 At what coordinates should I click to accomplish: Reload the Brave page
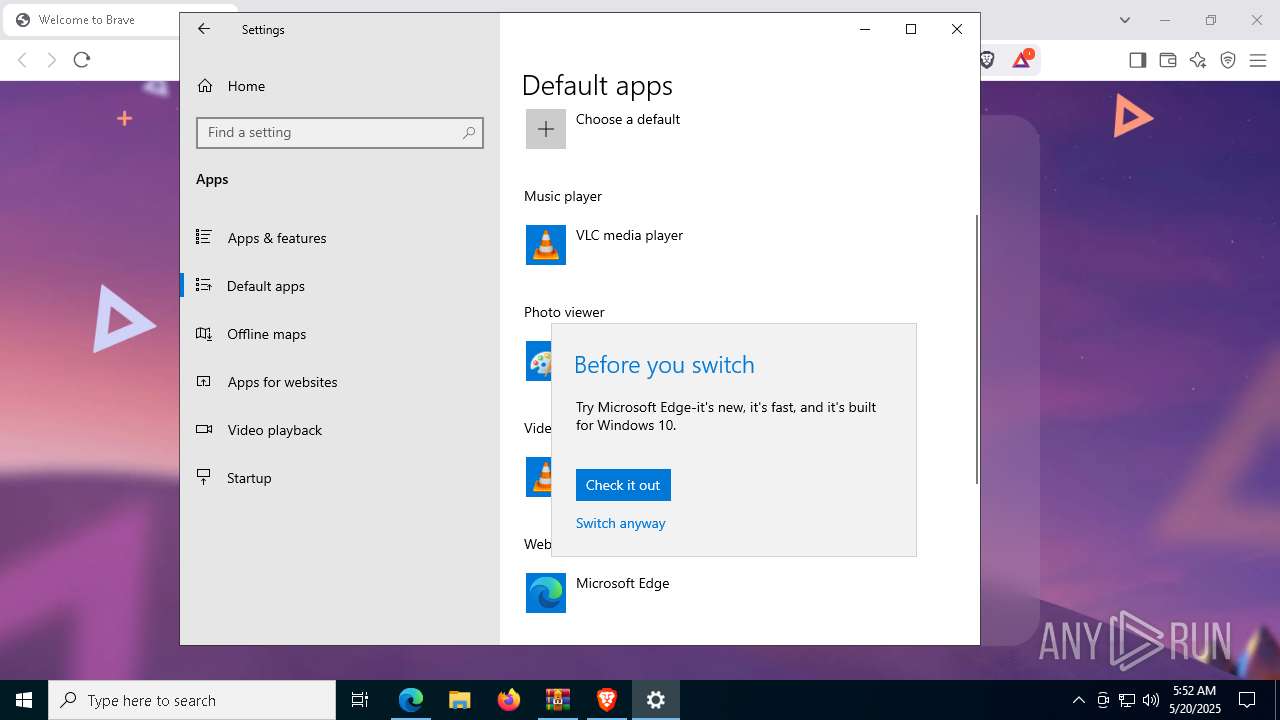coord(82,60)
